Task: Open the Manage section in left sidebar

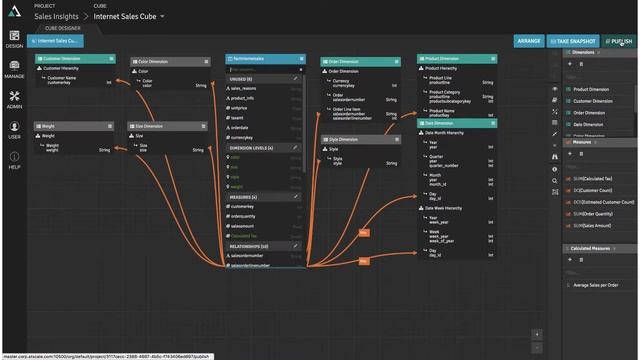Action: click(14, 69)
